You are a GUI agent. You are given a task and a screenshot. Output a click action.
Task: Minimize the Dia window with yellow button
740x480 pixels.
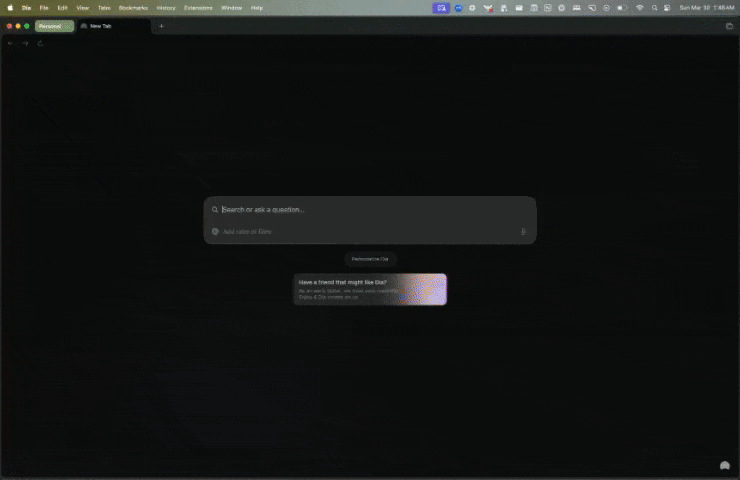click(18, 26)
